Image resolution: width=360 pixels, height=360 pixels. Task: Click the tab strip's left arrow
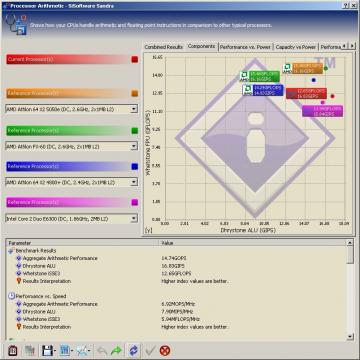[x=346, y=46]
